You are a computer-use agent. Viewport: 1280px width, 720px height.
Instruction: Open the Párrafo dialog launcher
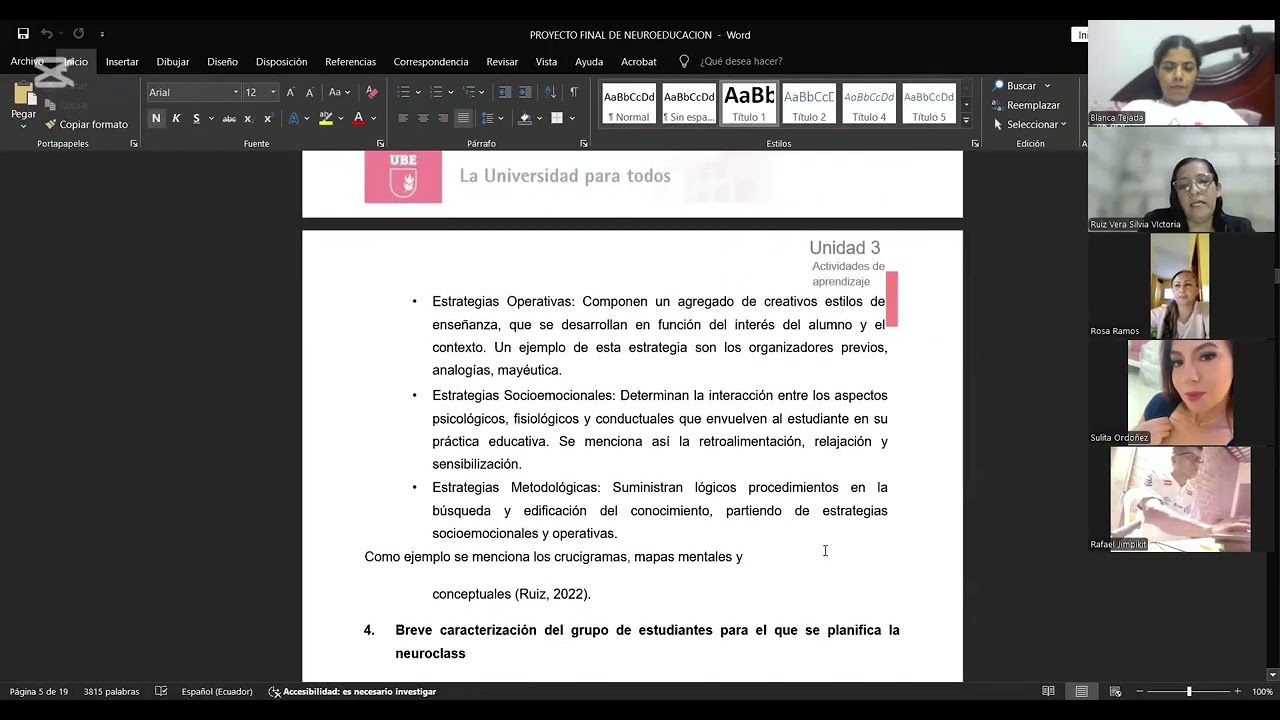584,144
